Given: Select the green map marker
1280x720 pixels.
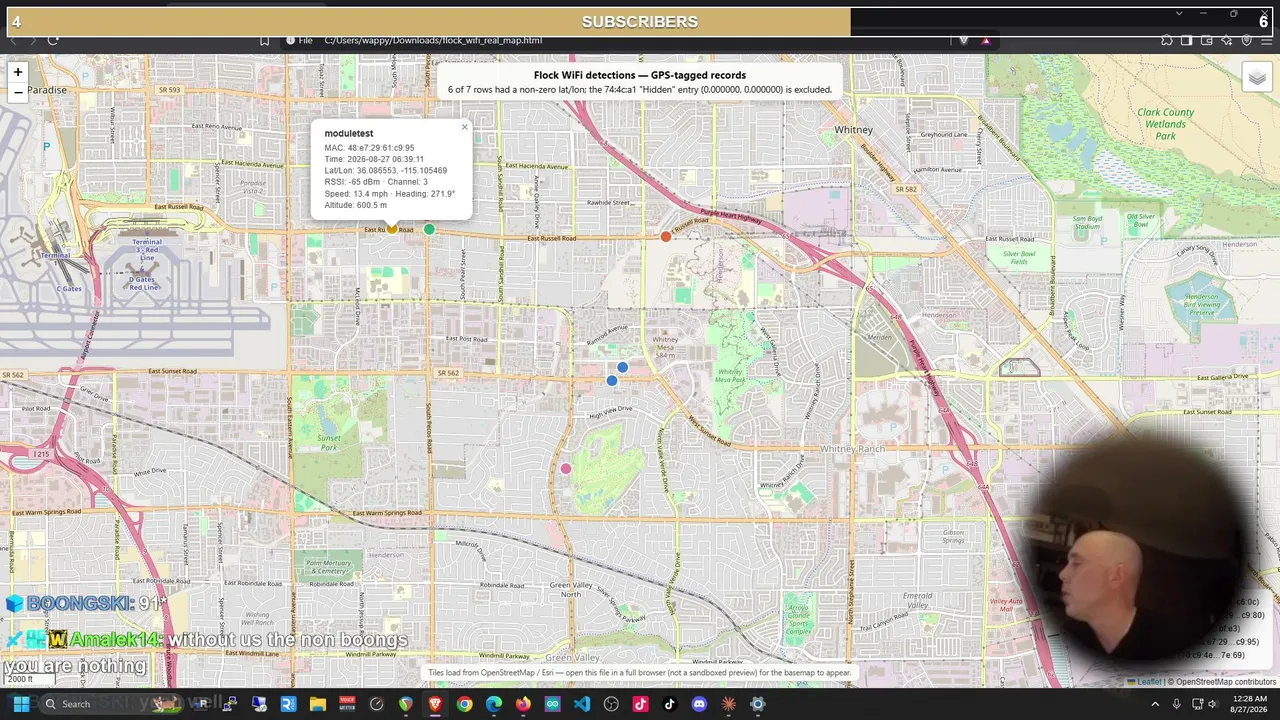Looking at the screenshot, I should [429, 229].
